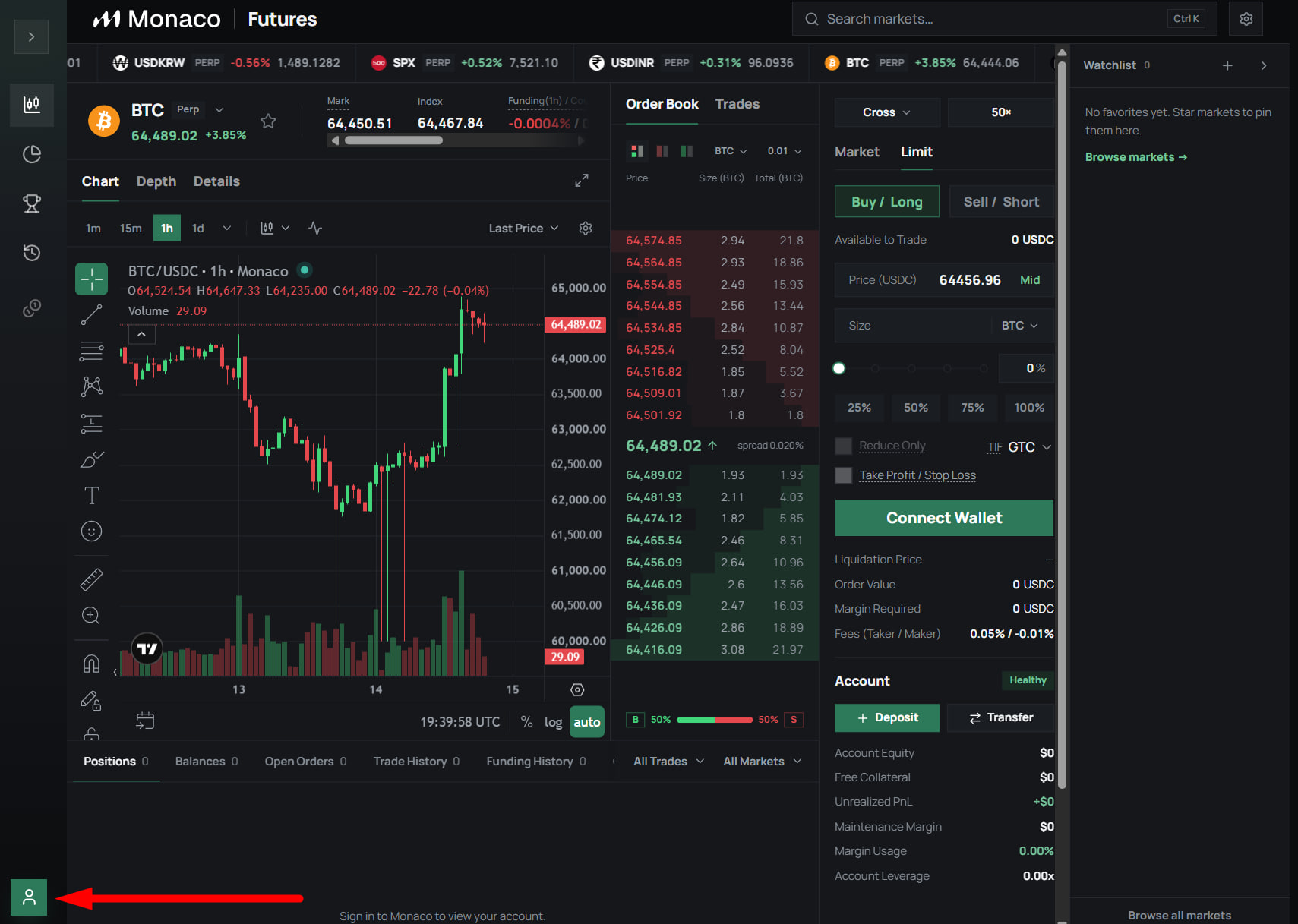This screenshot has height=924, width=1298.
Task: Enable Take Profit / Stop Loss checkbox
Action: (x=843, y=475)
